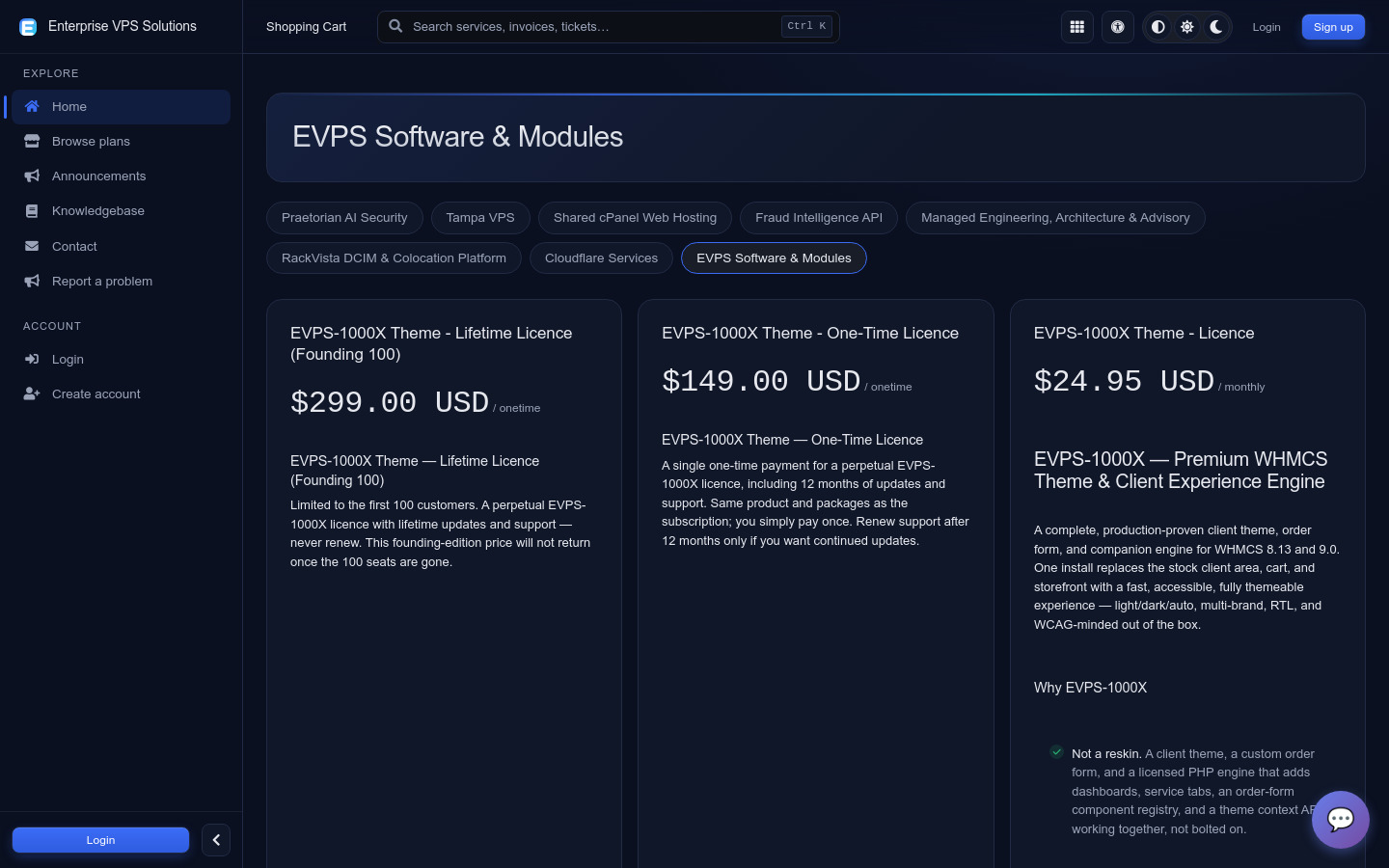The image size is (1389, 868).
Task: Click the $149.00 USD price
Action: [761, 380]
